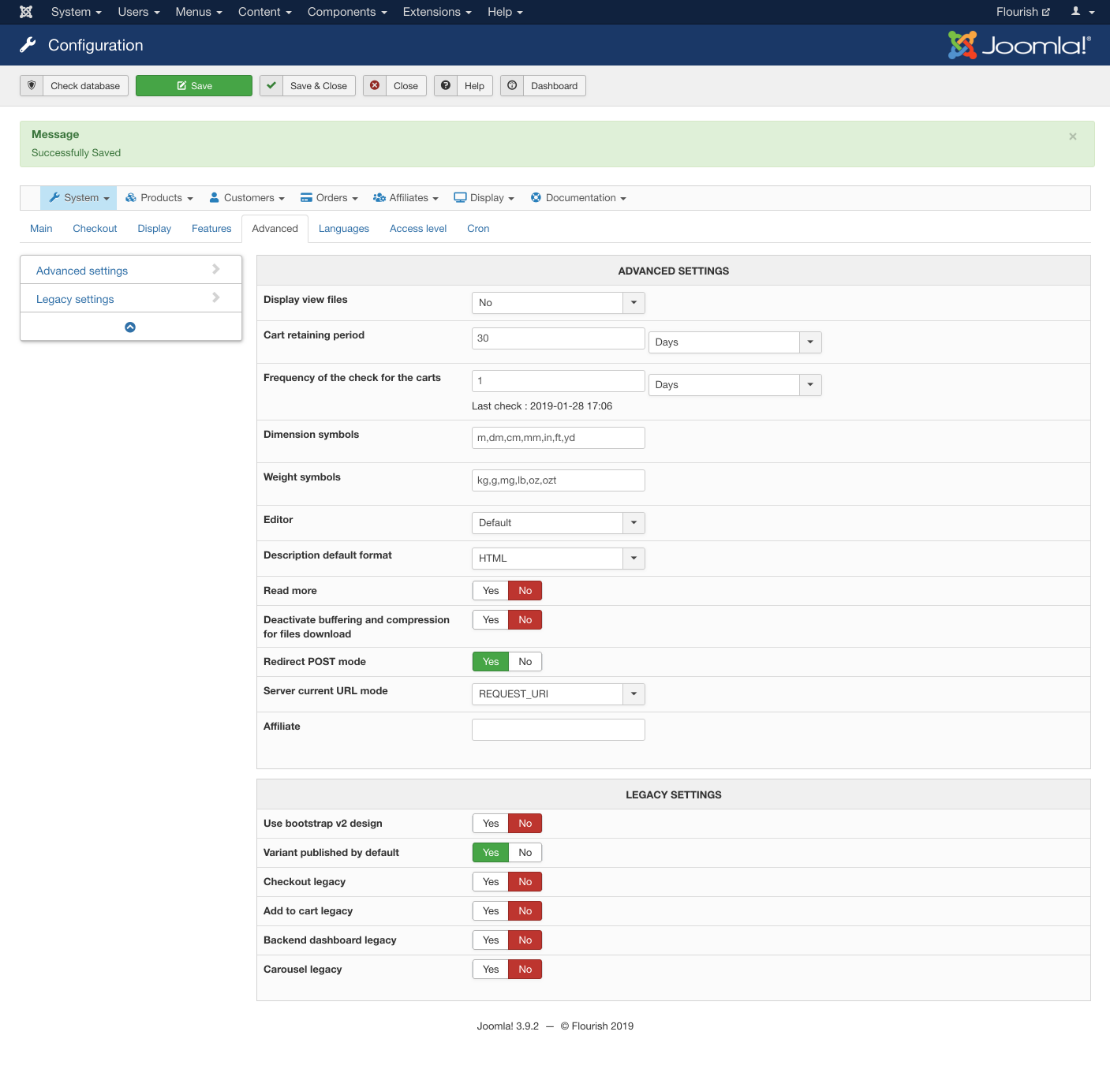Click the red Close icon button

375,86
